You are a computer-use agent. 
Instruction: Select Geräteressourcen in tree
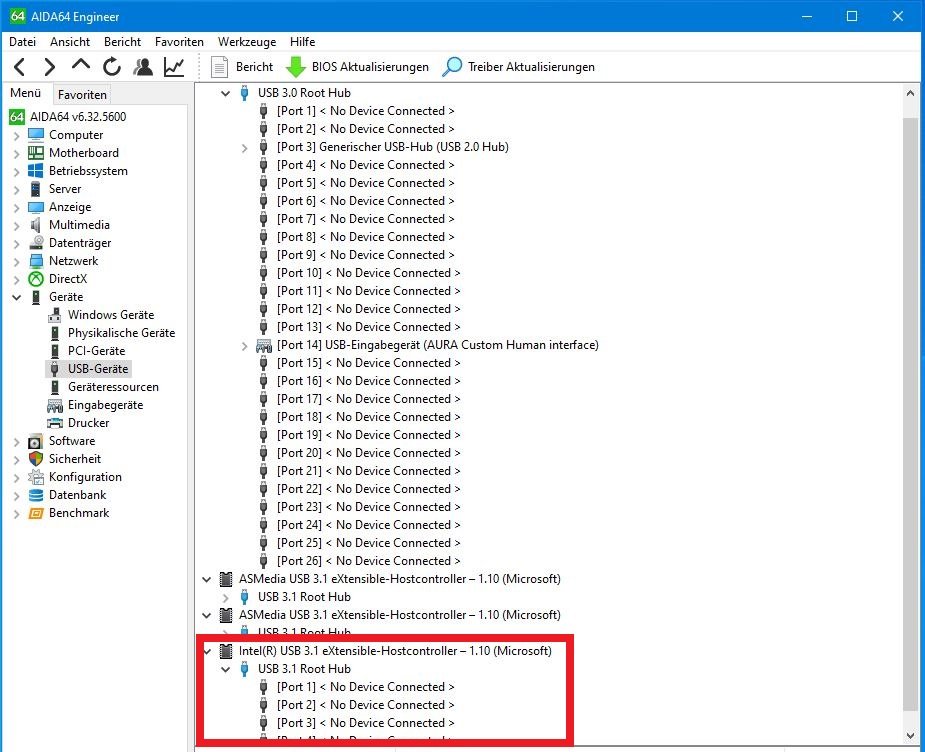113,387
